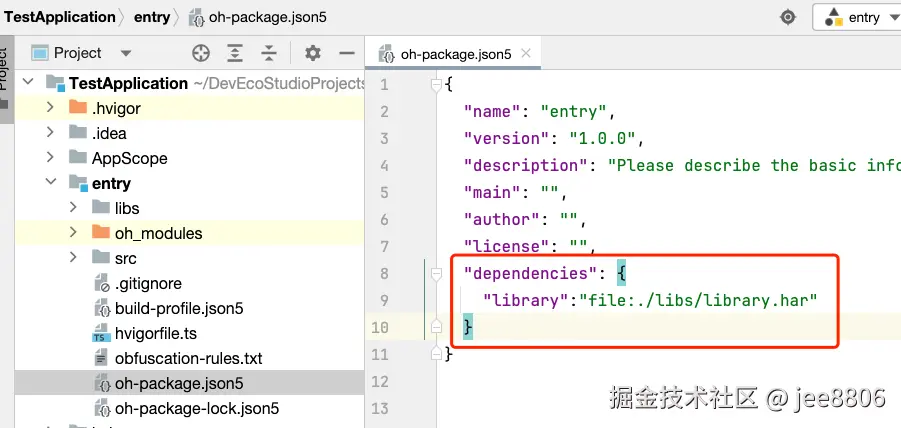The width and height of the screenshot is (901, 428).
Task: Click the debug target icon in top toolbar
Action: [x=788, y=17]
